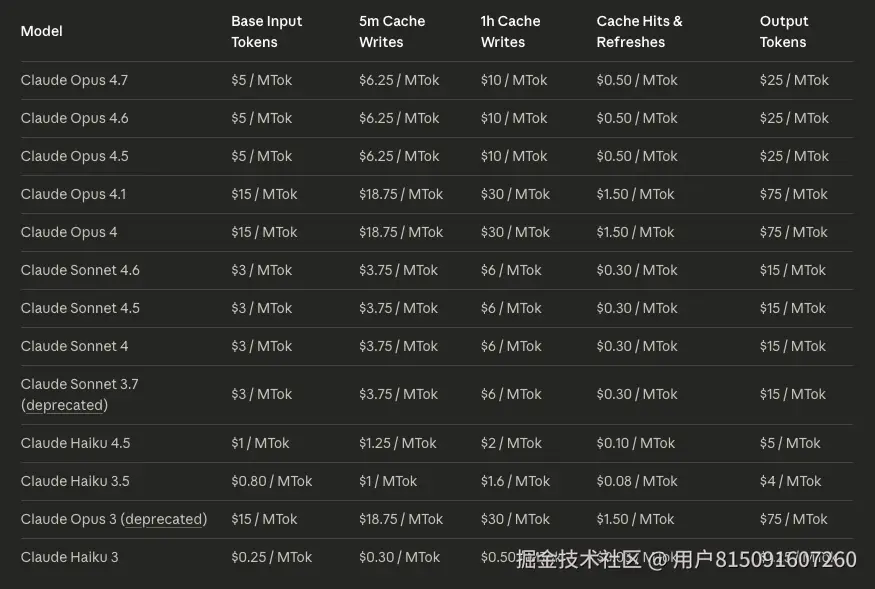Click the deprecated link beside Claude Opus 3
This screenshot has height=589, width=875.
(166, 519)
